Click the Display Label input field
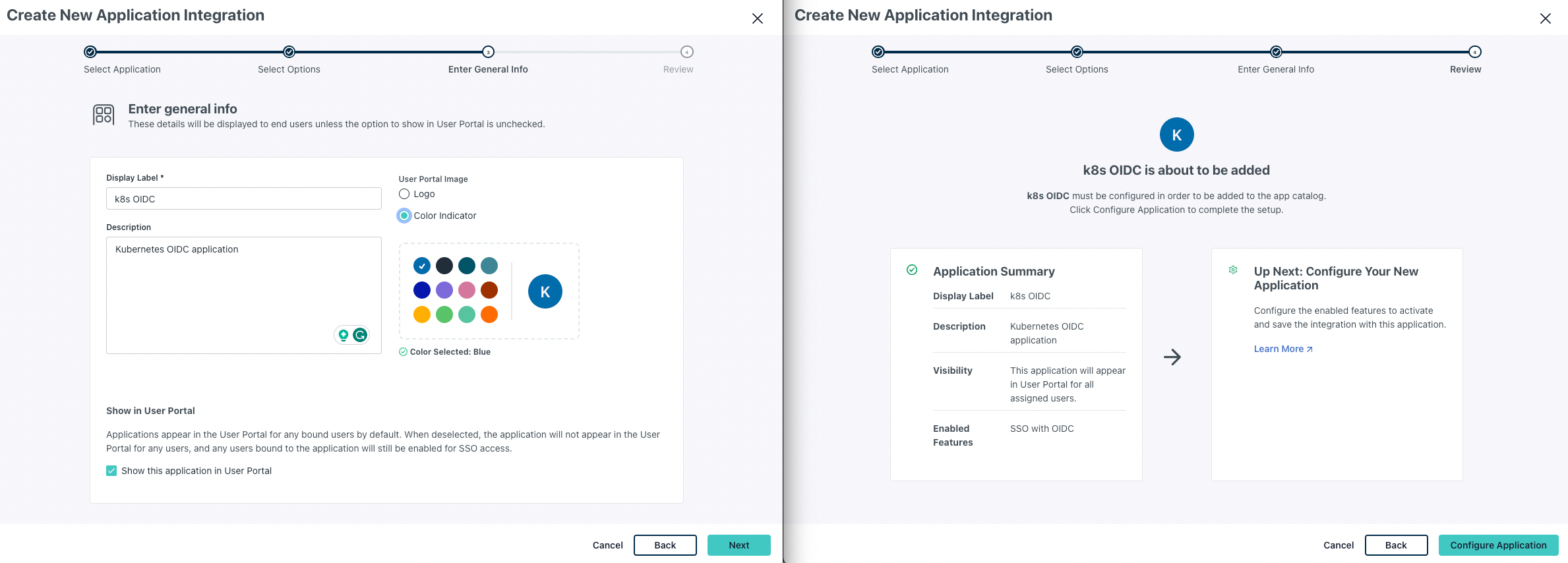The image size is (1568, 563). coord(243,199)
